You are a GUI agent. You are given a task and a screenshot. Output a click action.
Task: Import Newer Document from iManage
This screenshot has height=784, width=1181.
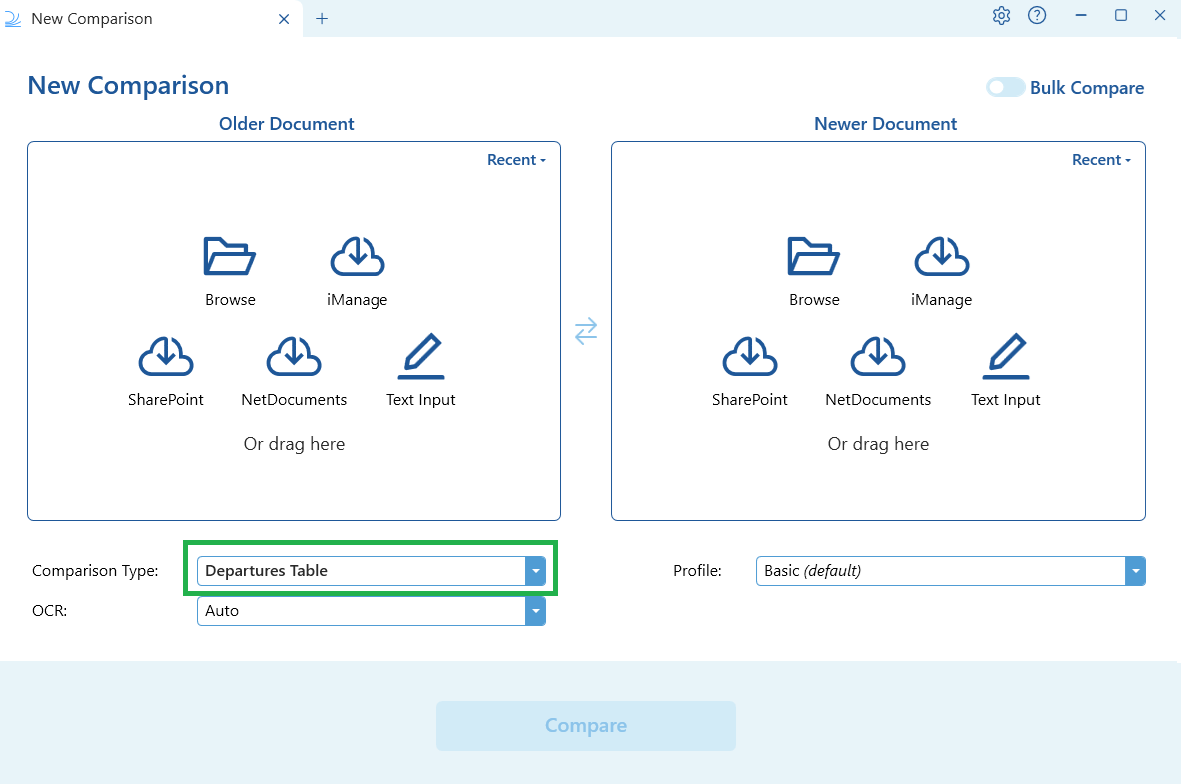[x=941, y=272]
